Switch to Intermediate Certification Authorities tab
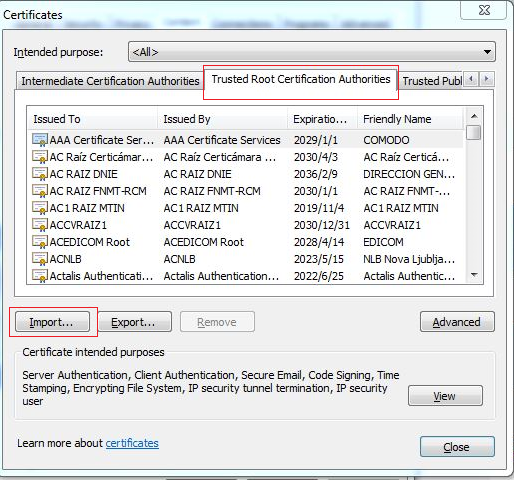This screenshot has height=480, width=514. coord(110,81)
